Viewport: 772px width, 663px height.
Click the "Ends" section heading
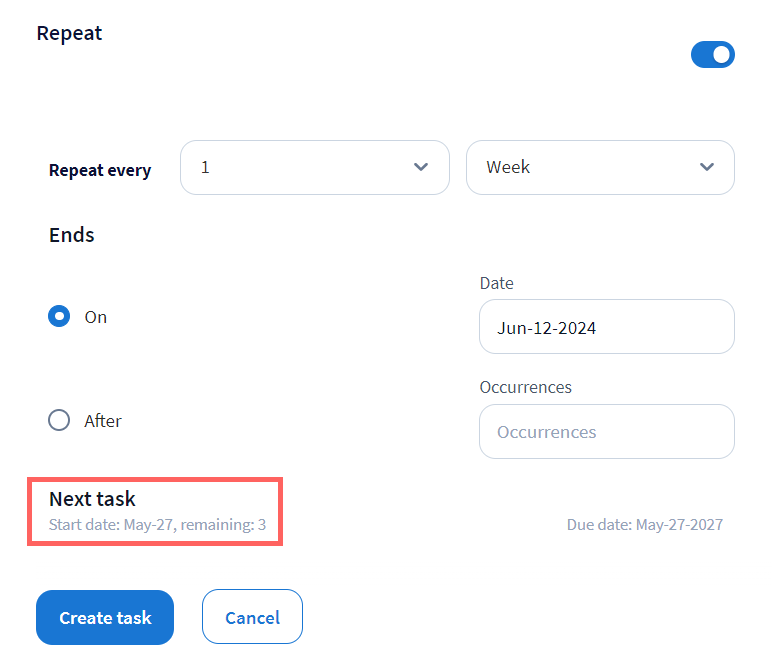pyautogui.click(x=72, y=236)
